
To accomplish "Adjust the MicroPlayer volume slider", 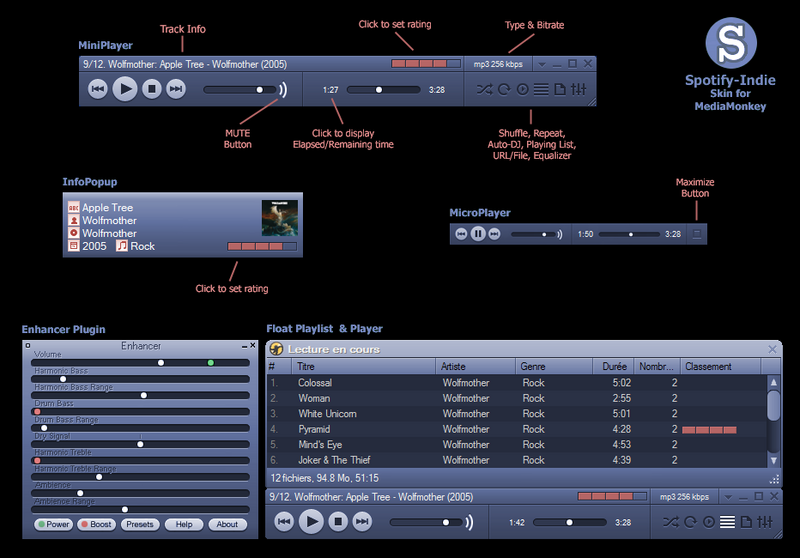I will (x=533, y=235).
